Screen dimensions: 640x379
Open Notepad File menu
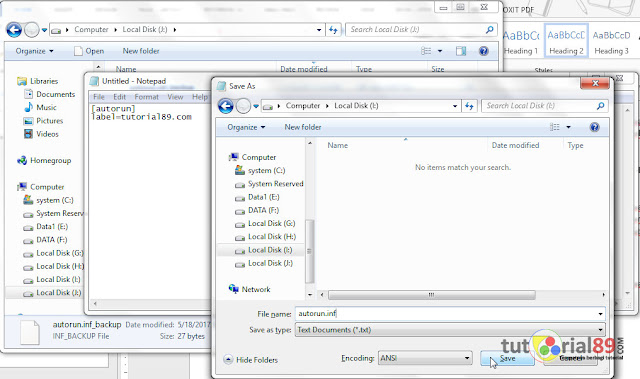[x=99, y=97]
